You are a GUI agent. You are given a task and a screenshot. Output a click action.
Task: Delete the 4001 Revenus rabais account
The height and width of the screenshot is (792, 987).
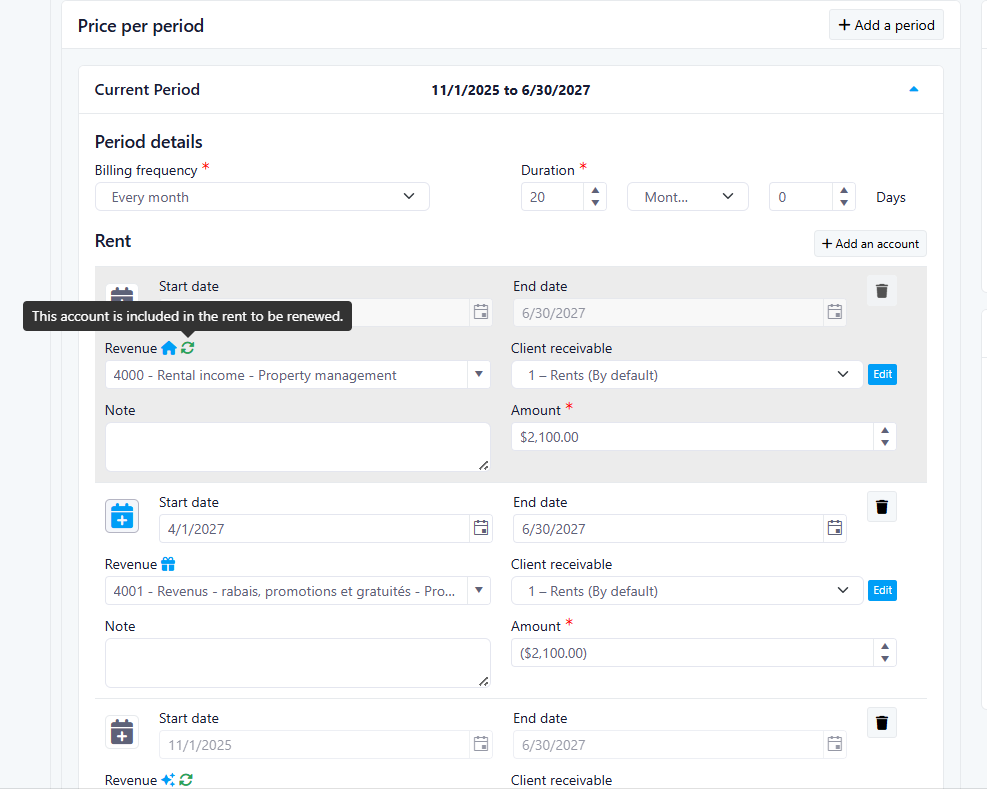882,507
